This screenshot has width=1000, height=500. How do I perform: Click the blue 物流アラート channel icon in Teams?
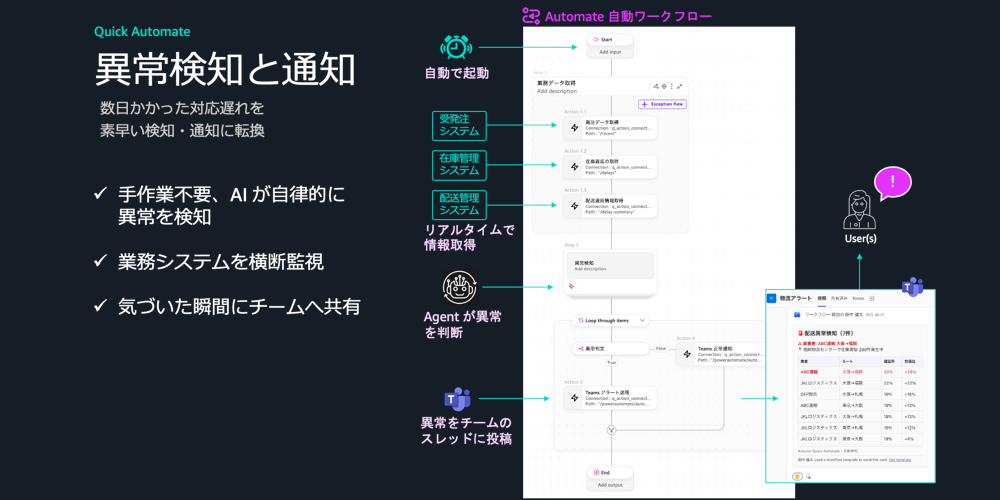(x=772, y=298)
